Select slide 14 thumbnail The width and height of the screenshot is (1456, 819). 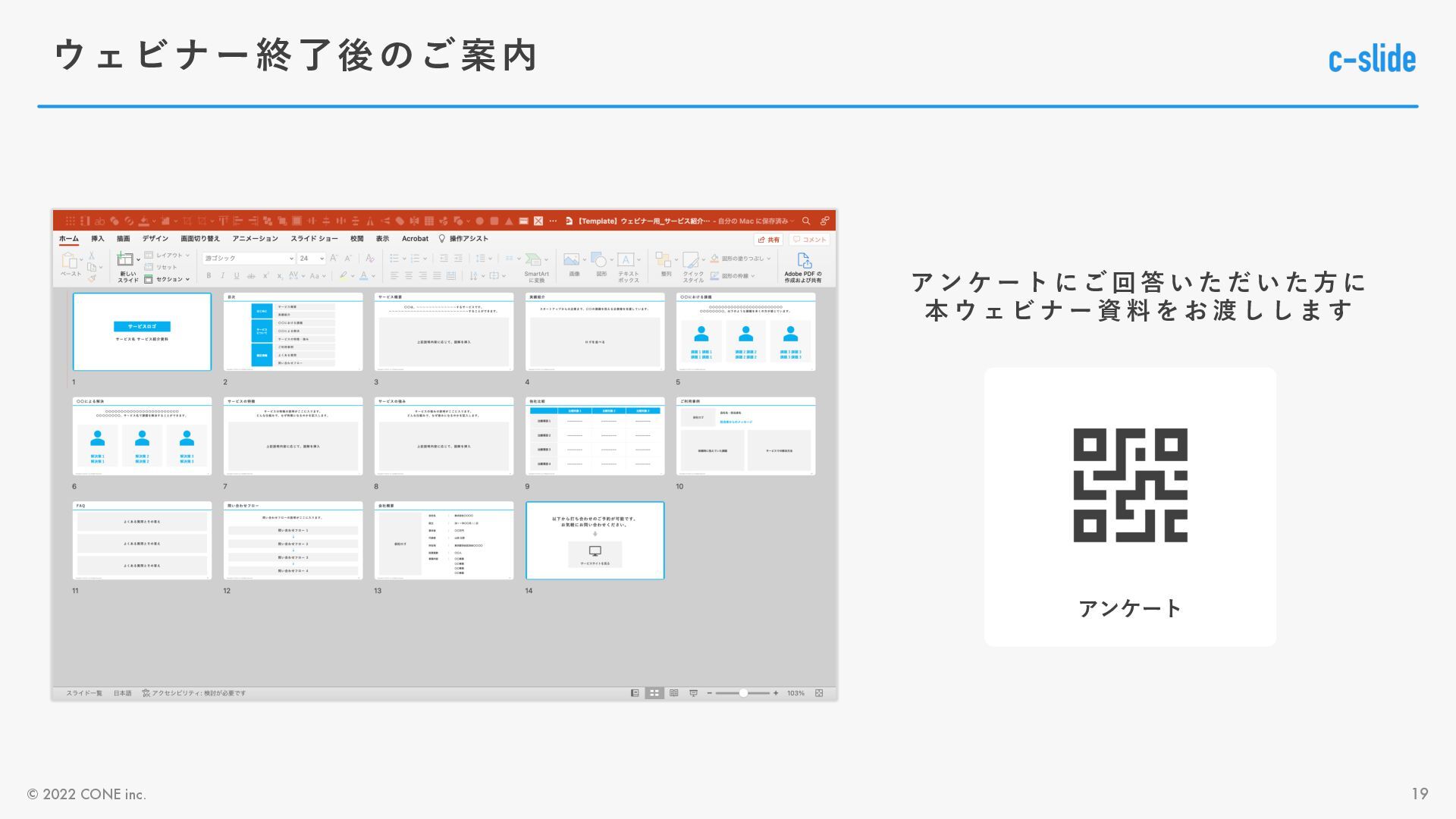595,541
